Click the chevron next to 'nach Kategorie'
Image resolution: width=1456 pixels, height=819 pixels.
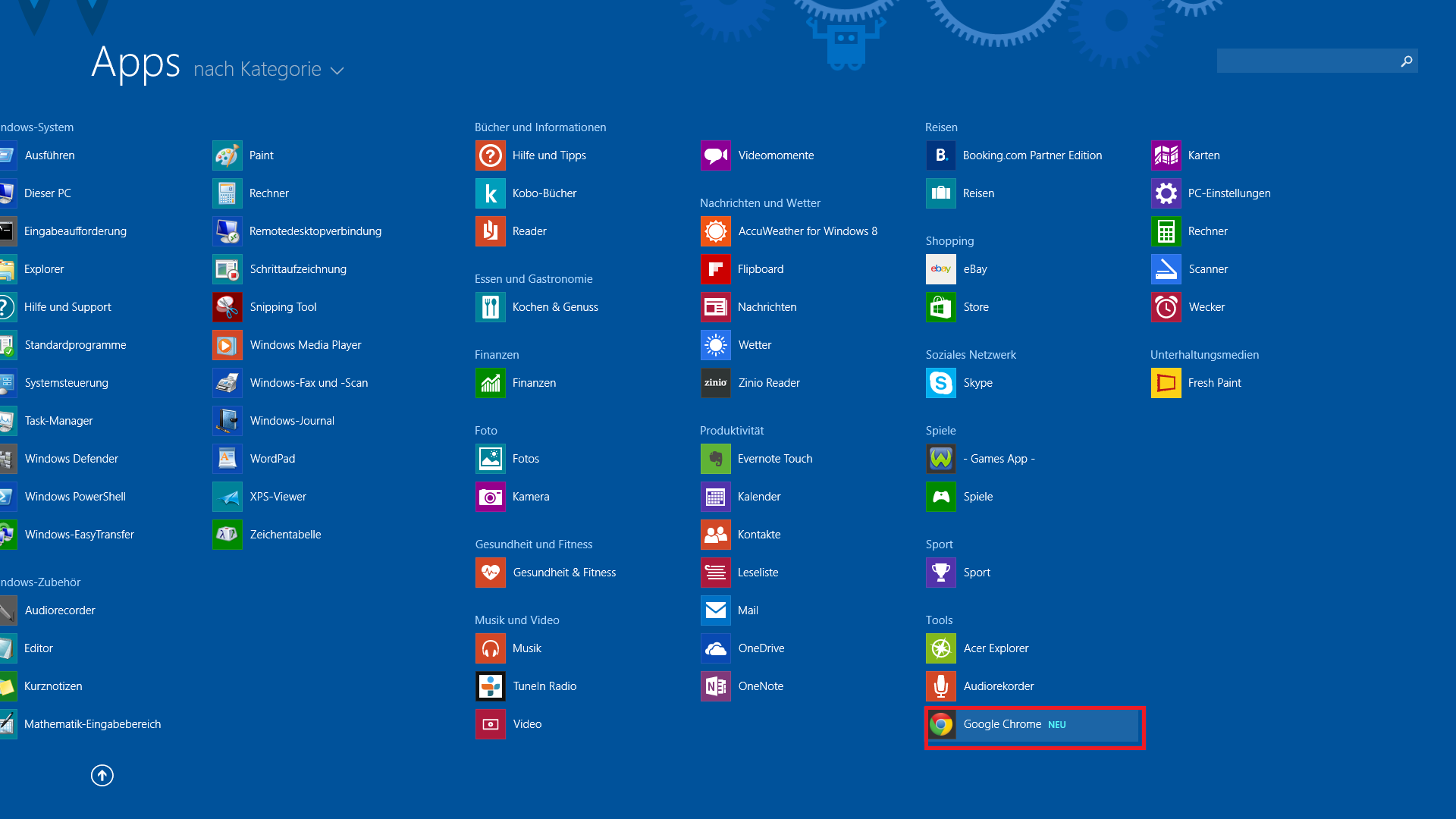[337, 71]
